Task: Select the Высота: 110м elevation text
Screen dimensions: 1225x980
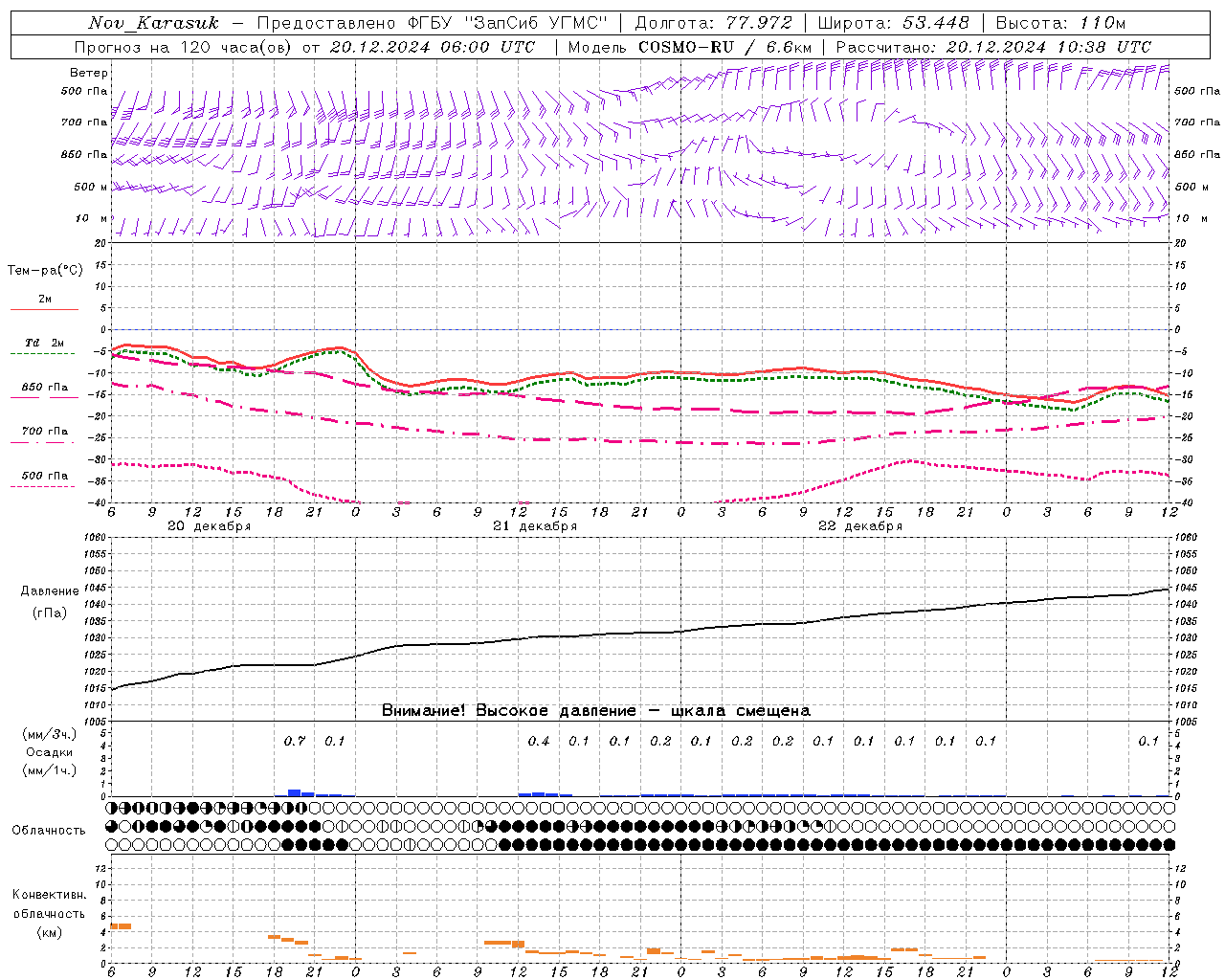Action: pyautogui.click(x=1060, y=23)
